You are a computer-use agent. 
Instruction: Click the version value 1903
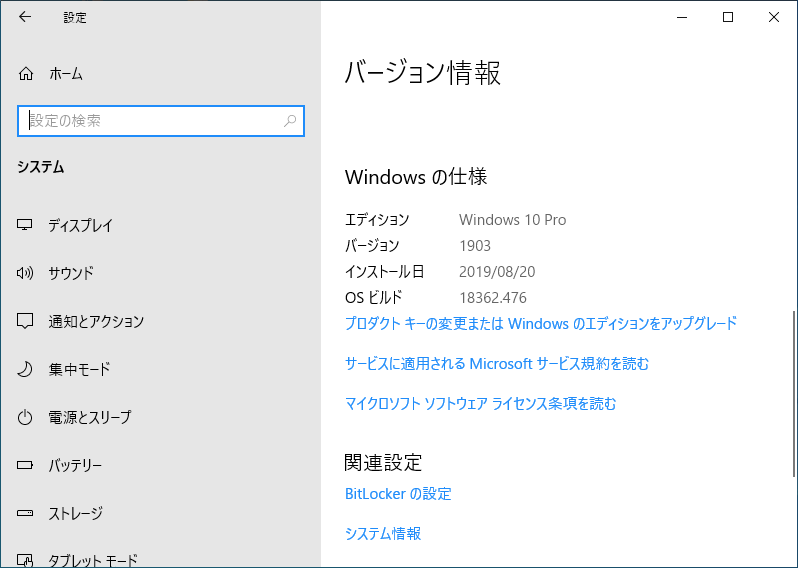pos(475,246)
